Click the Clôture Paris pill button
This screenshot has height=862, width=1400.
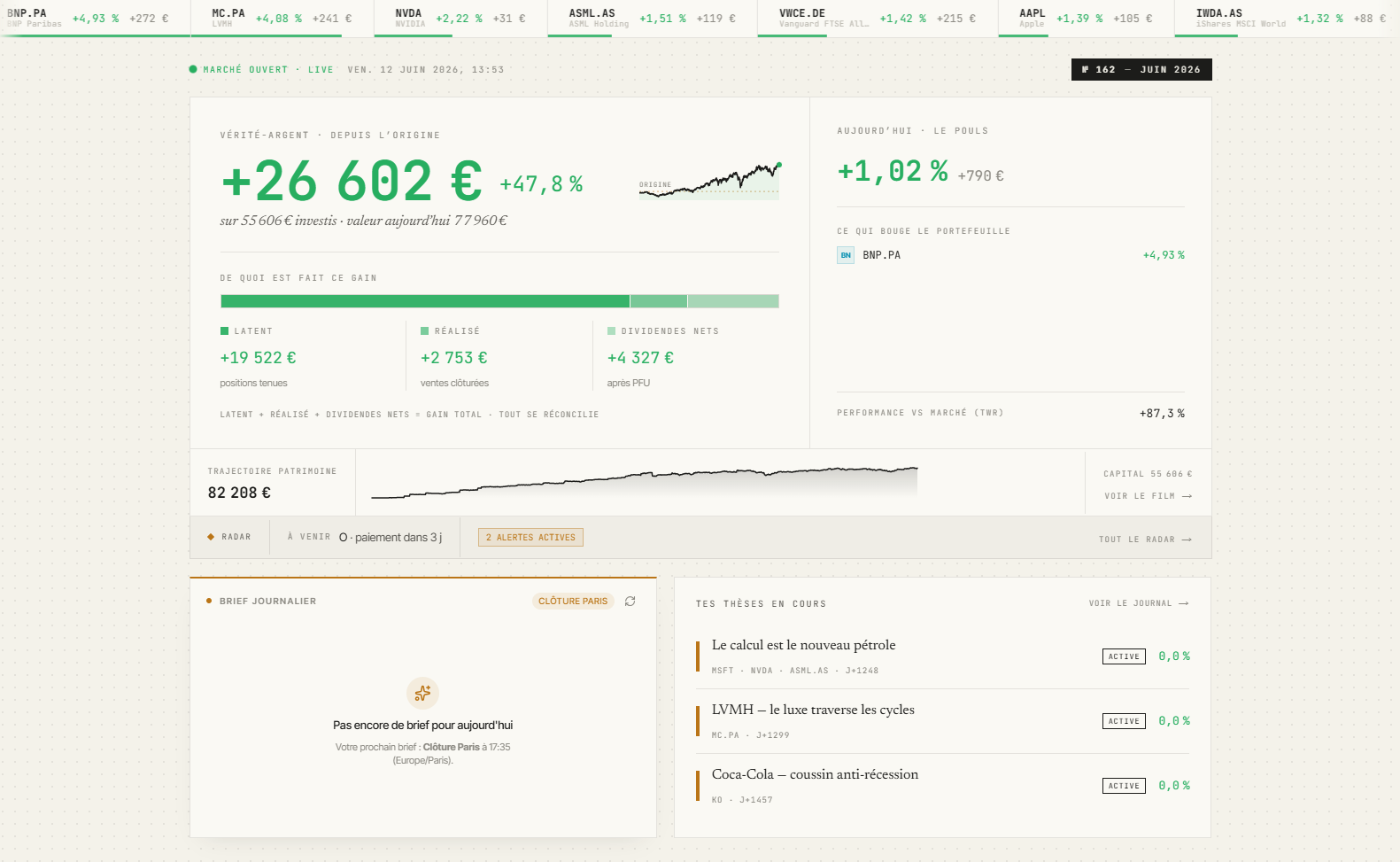click(x=573, y=601)
